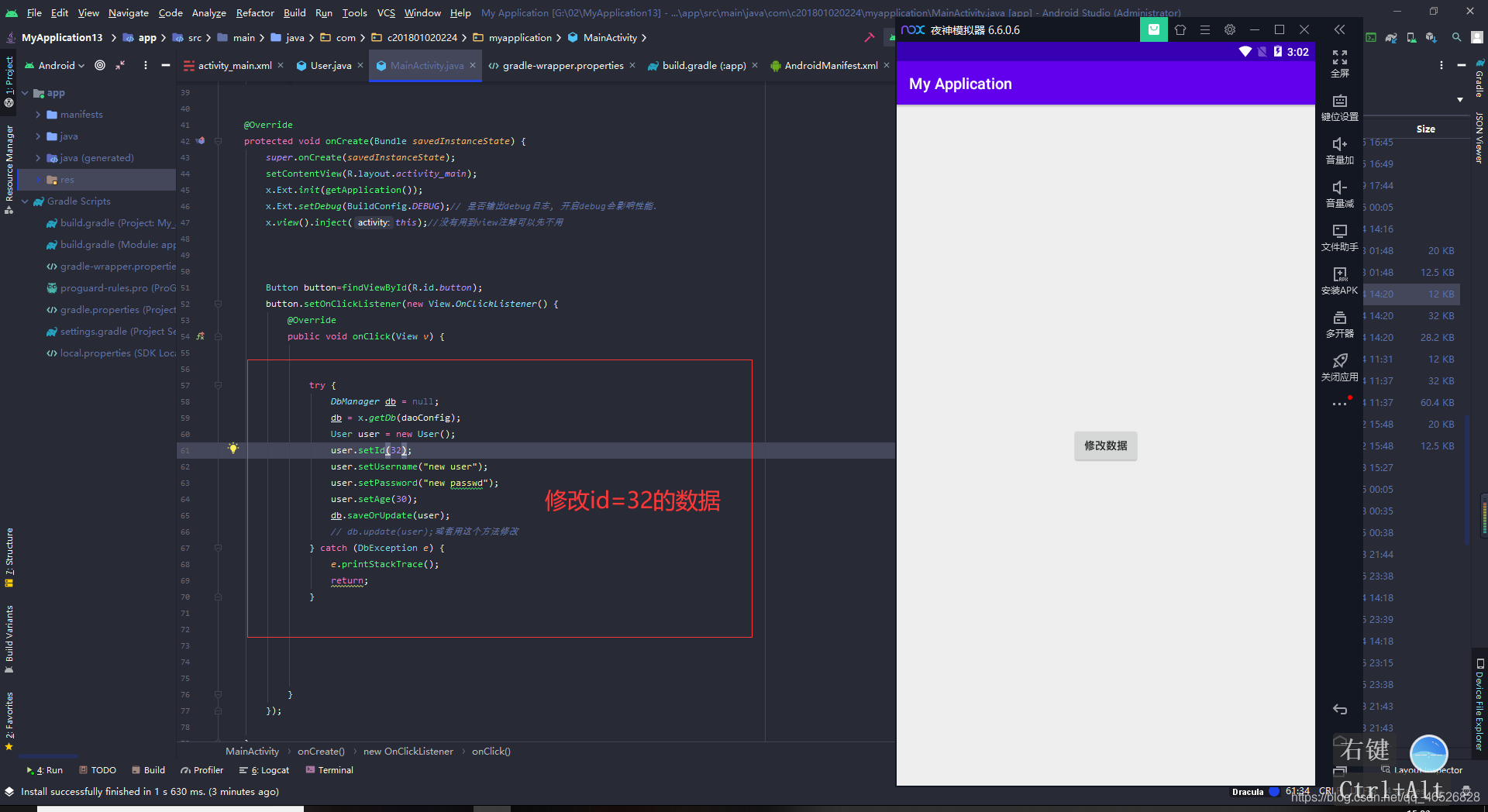Click Nox Android back arrow icon
Image resolution: width=1488 pixels, height=812 pixels.
[x=1339, y=709]
